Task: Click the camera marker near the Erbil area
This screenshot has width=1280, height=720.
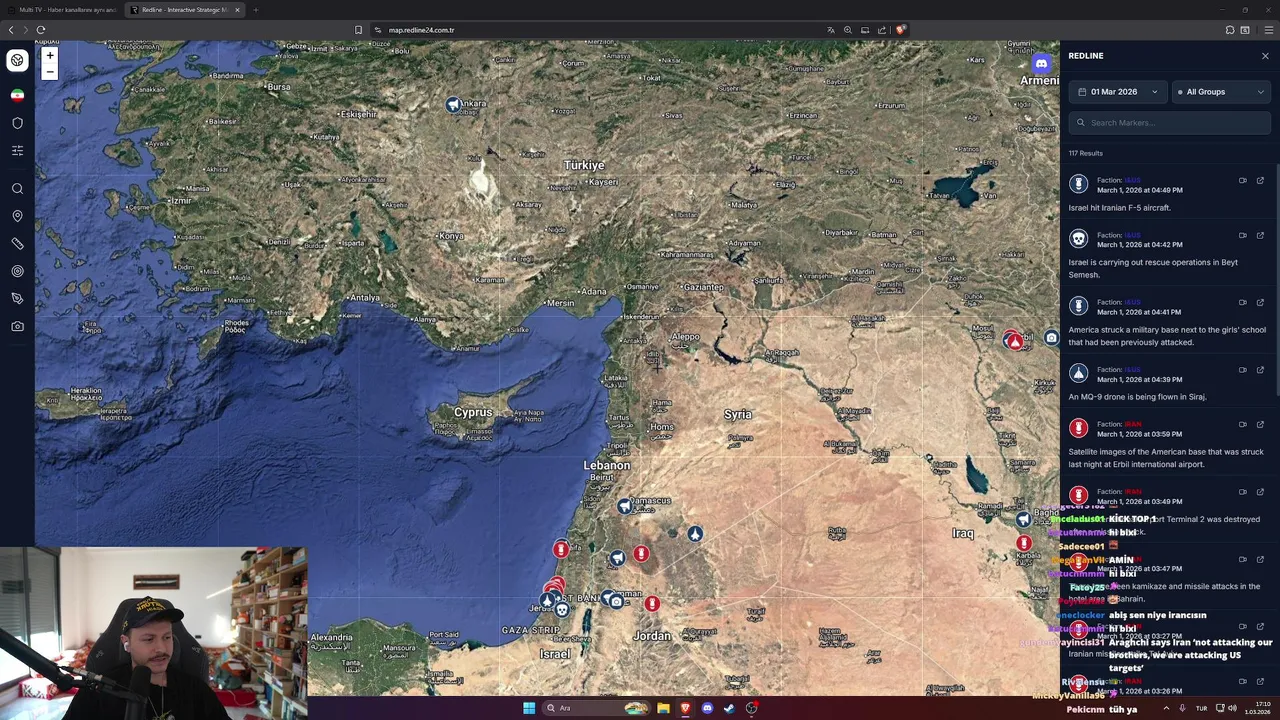Action: (x=1051, y=338)
